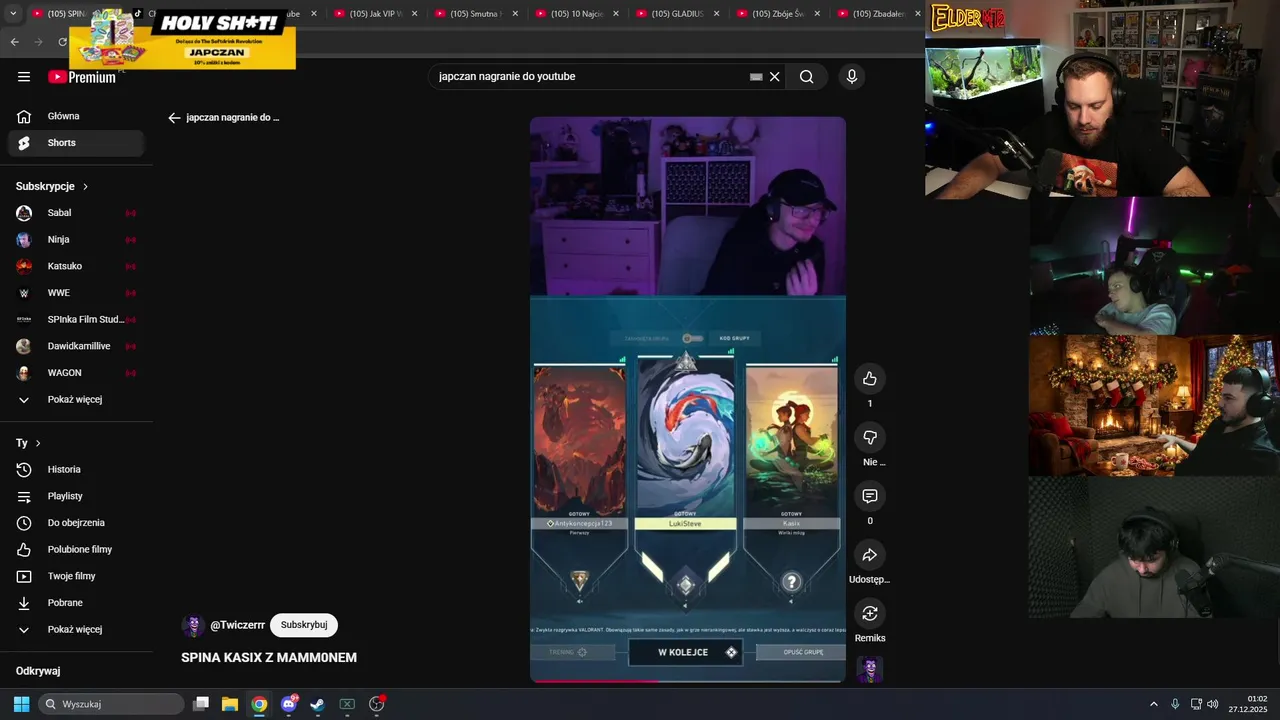Image resolution: width=1280 pixels, height=720 pixels.
Task: Open the Dawidkamillive subscription channel
Action: 76,346
